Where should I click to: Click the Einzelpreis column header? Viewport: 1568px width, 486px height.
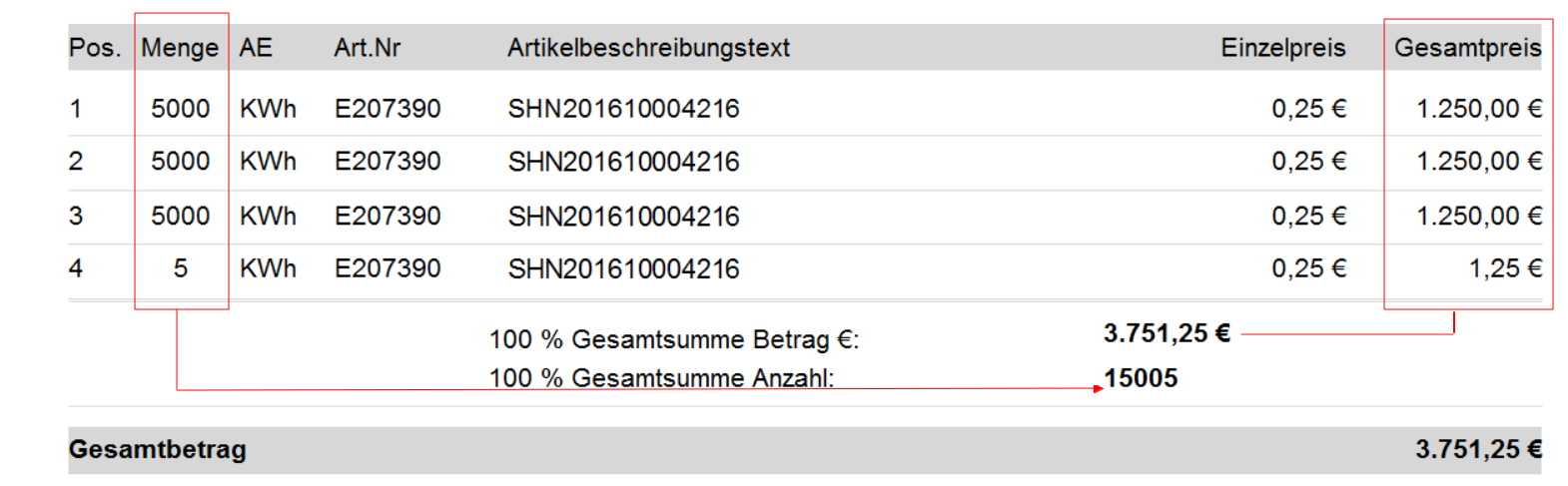pyautogui.click(x=1282, y=48)
